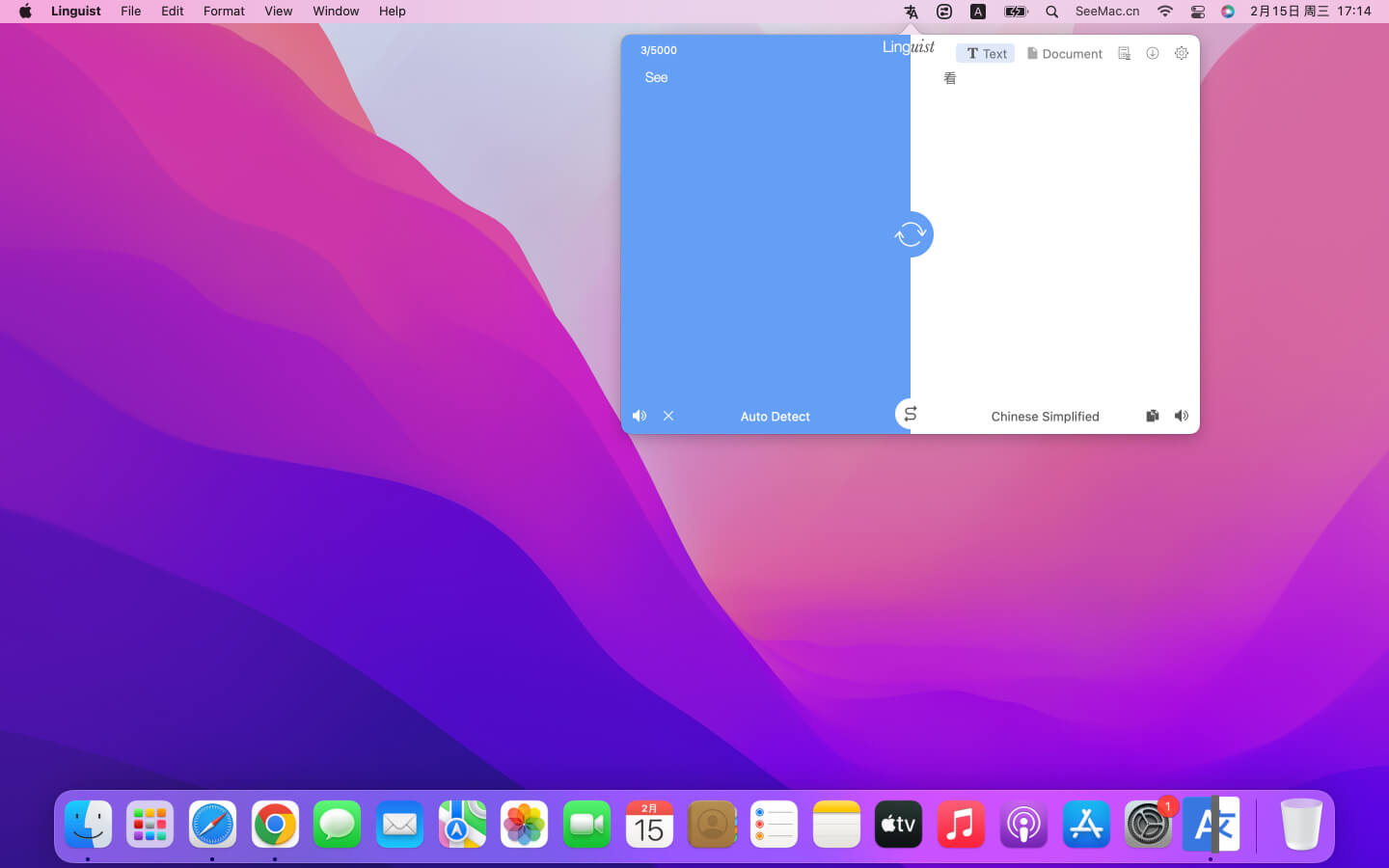Launch System Preferences from the Dock

coord(1147,826)
